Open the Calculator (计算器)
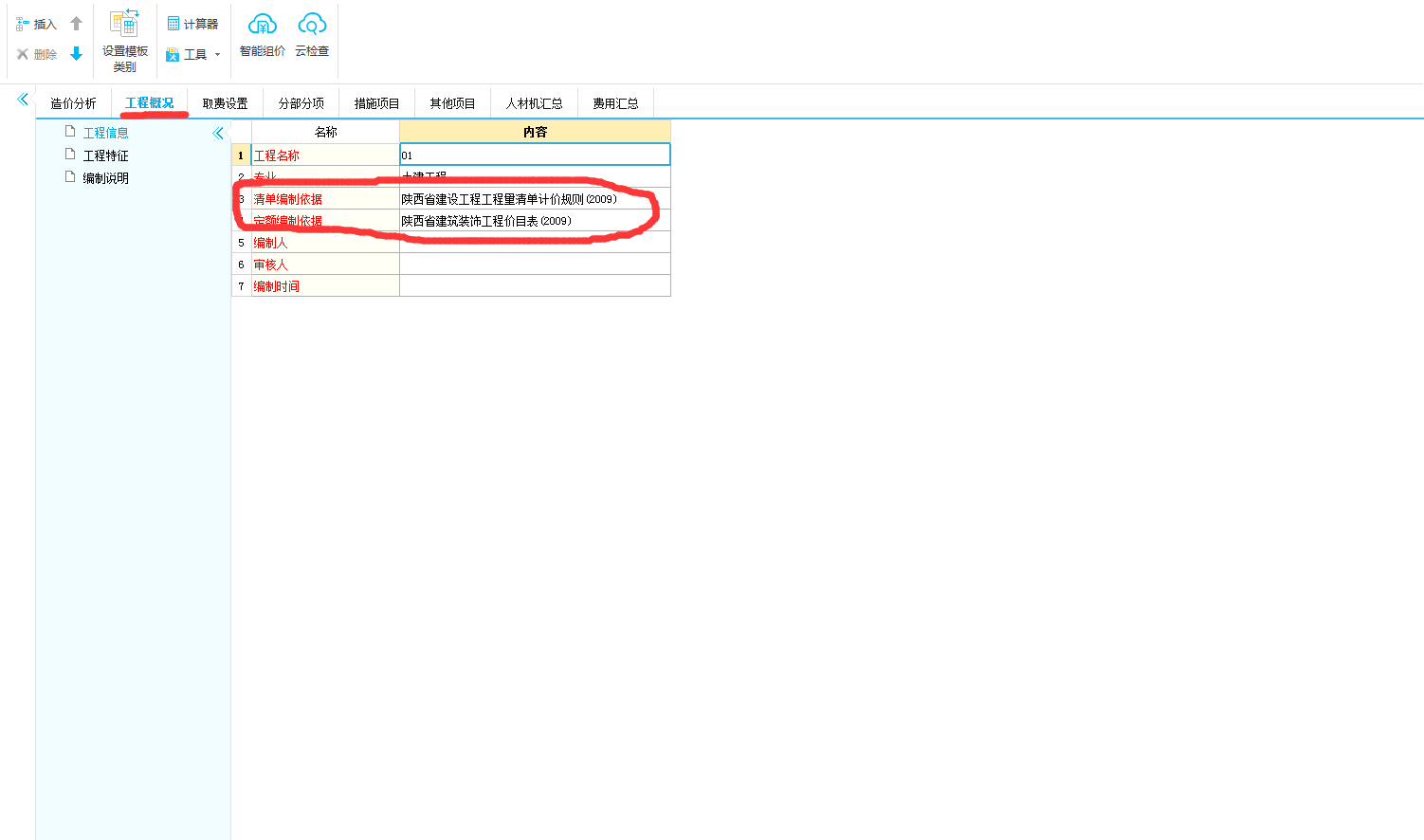Screen dimensions: 1424x840 [x=193, y=24]
